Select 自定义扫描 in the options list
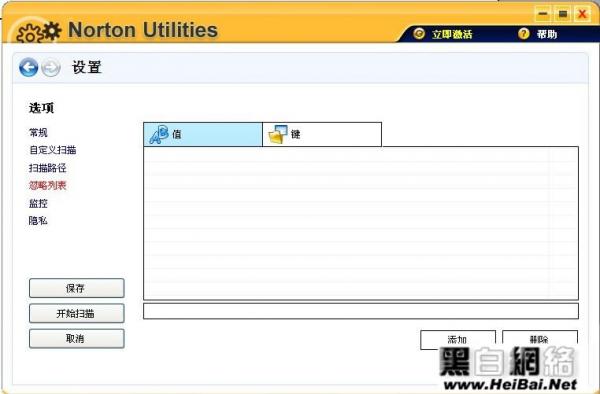Screen dimensions: 600x394 point(52,150)
